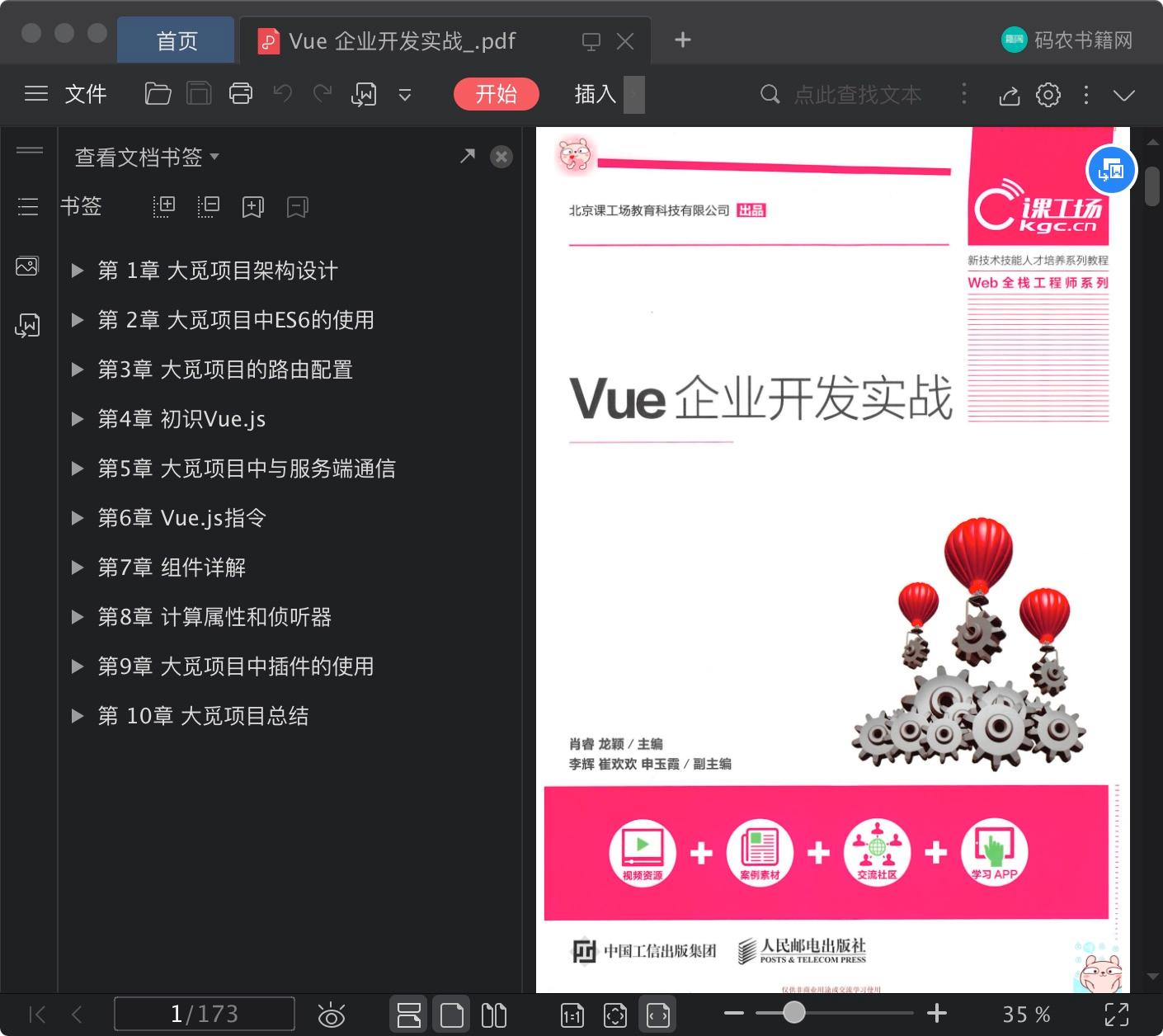
Task: Open bookmark 第8章 计算属性和侦听器
Action: pos(214,617)
